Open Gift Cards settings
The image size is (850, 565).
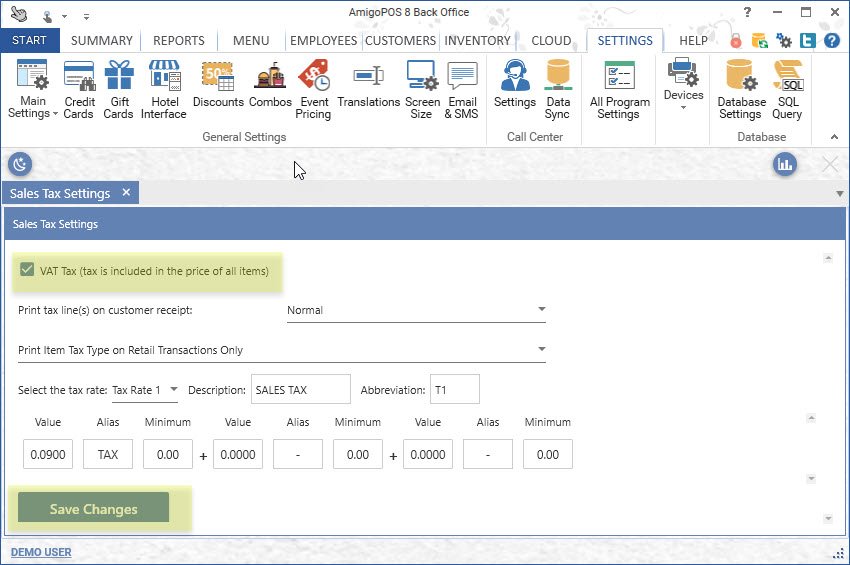(x=118, y=90)
